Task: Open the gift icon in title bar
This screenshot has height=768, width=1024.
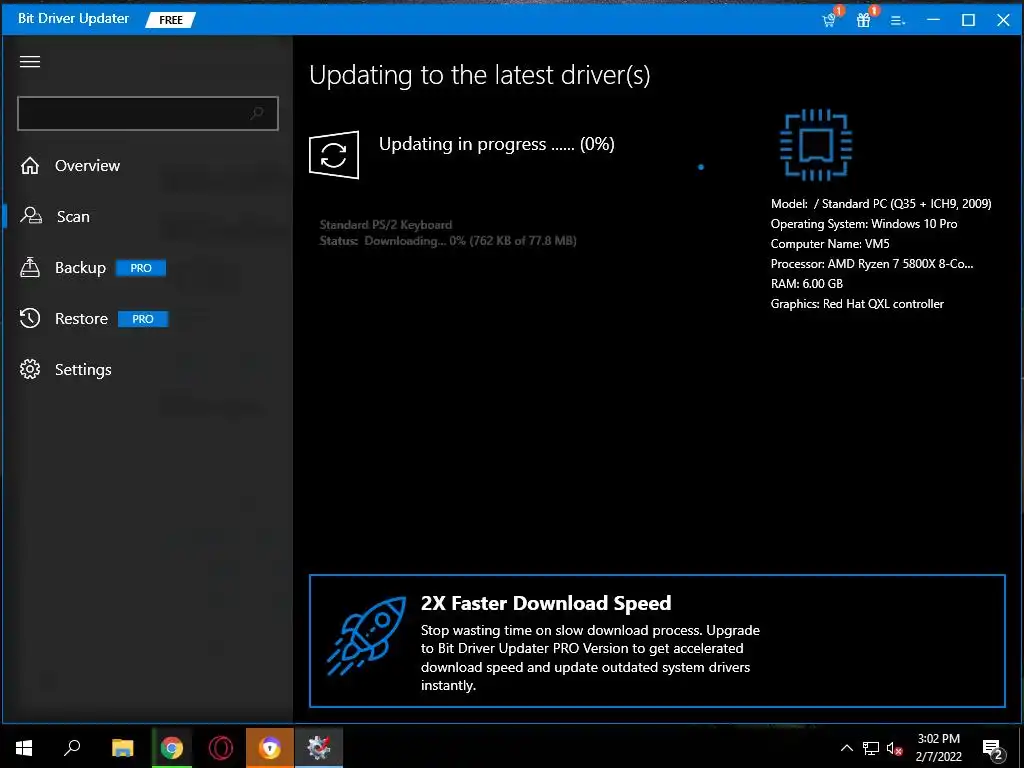Action: (x=864, y=20)
